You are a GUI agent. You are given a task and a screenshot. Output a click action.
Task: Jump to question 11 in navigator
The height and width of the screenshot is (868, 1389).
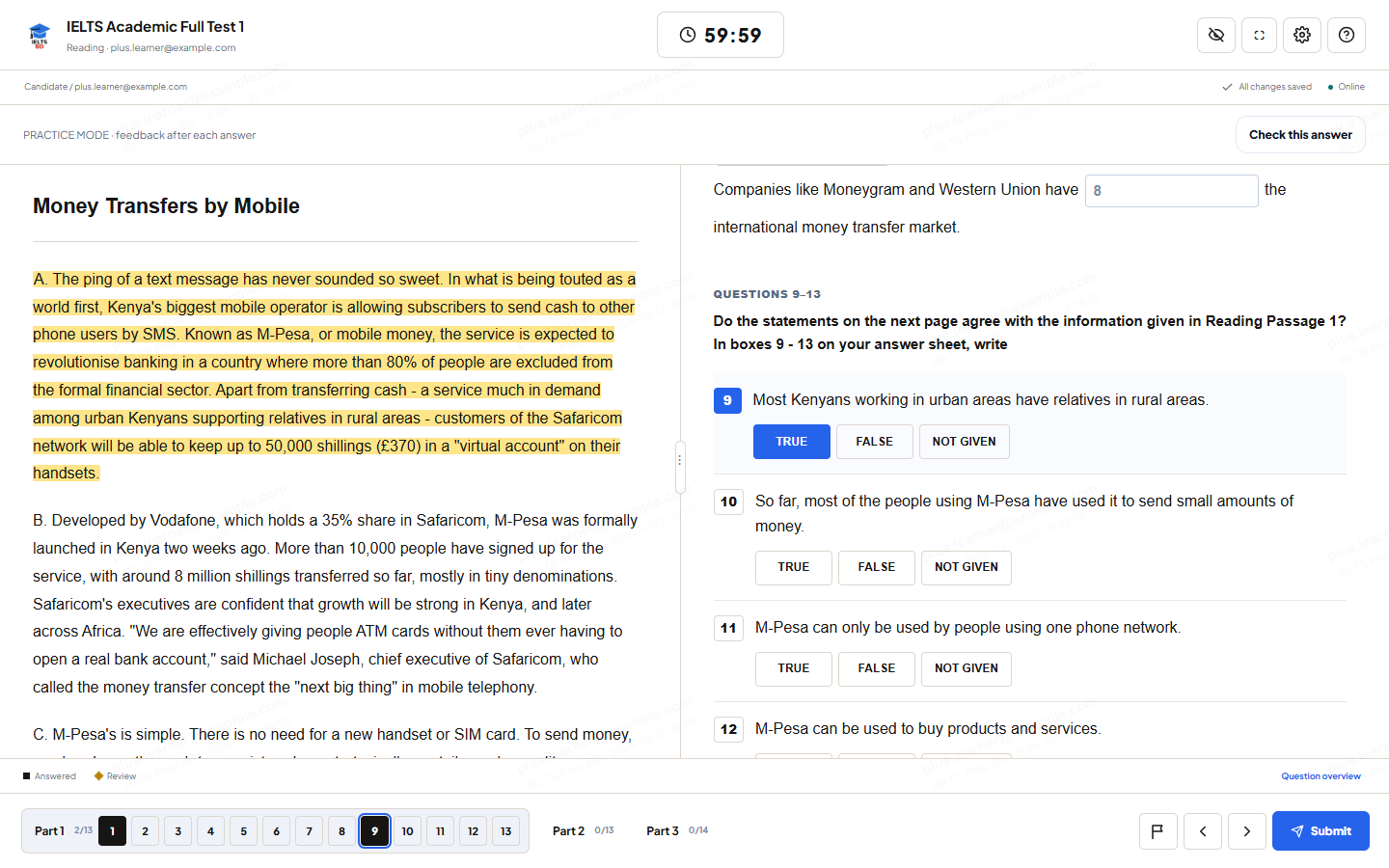click(440, 831)
